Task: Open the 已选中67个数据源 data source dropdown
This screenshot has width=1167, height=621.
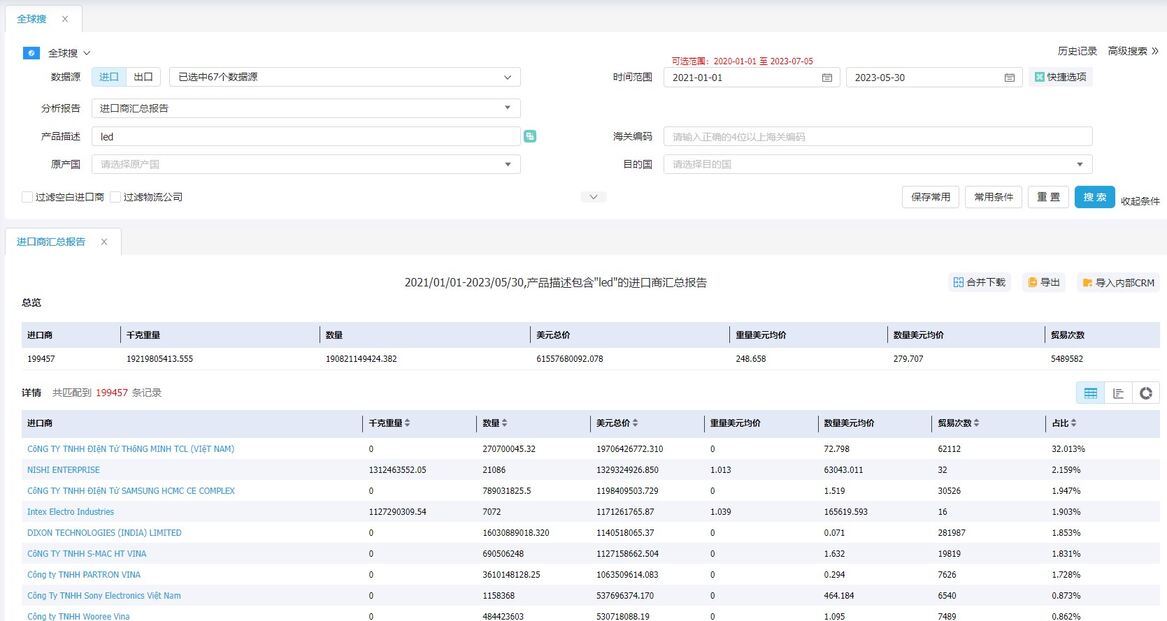Action: [345, 77]
